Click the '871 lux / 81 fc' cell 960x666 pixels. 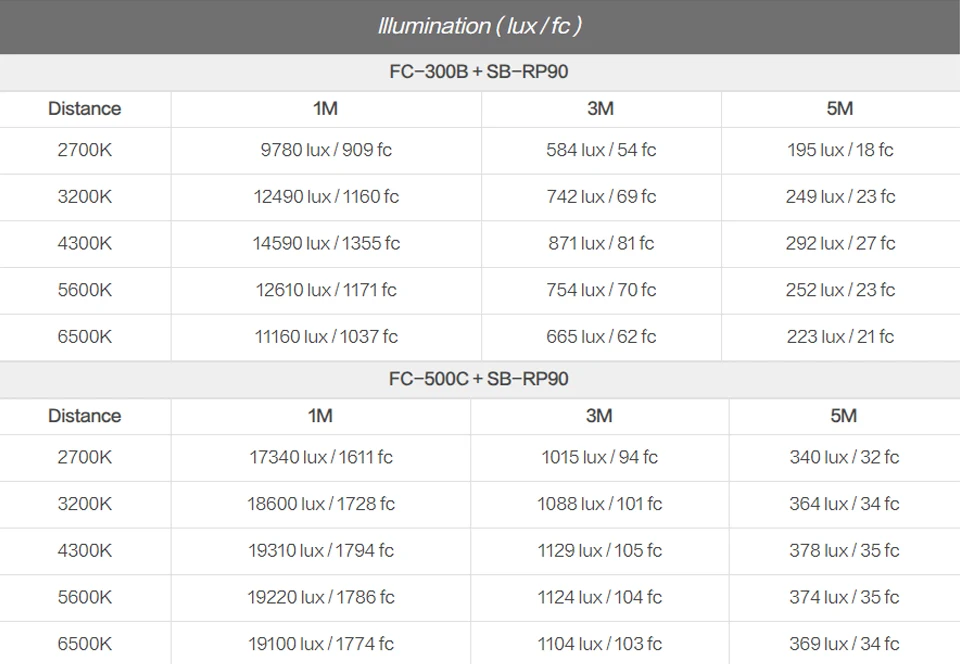click(x=601, y=243)
